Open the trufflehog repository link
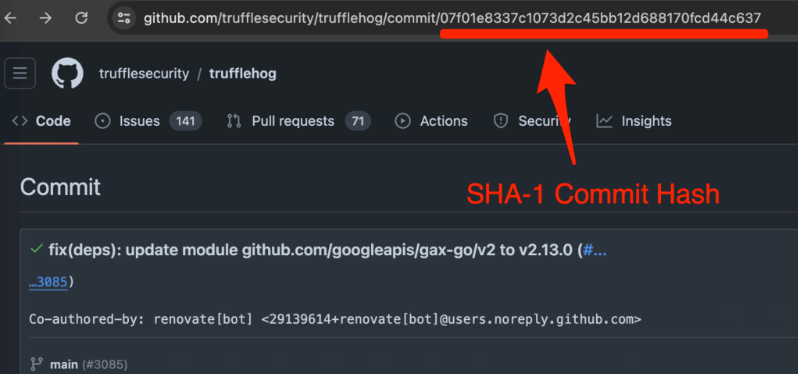 click(x=243, y=74)
